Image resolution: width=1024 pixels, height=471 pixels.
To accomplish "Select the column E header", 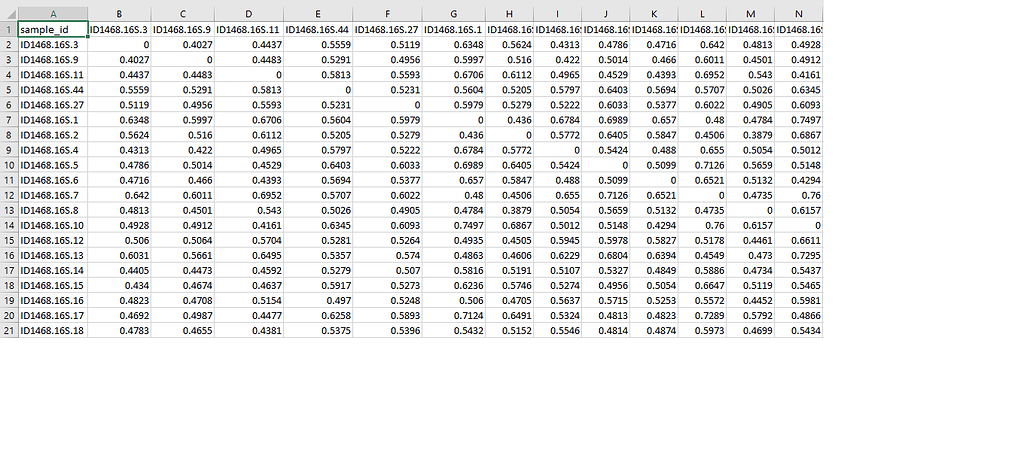I will point(318,14).
